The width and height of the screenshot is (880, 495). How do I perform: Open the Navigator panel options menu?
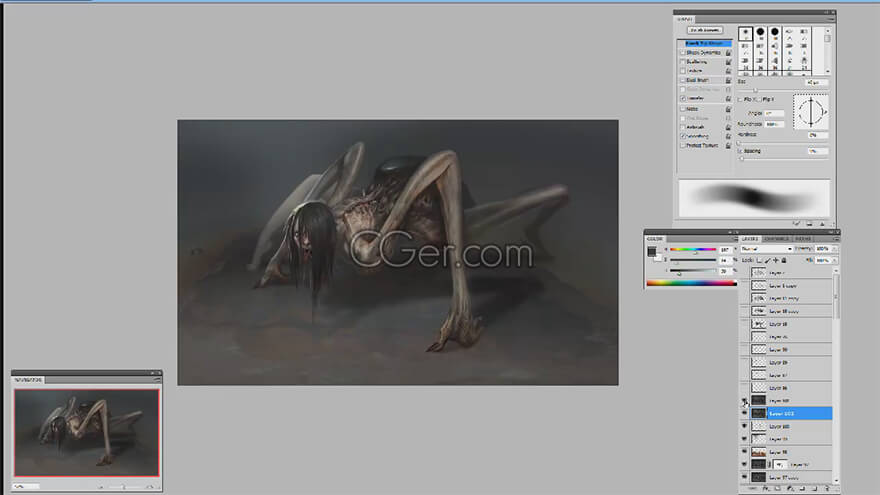158,380
